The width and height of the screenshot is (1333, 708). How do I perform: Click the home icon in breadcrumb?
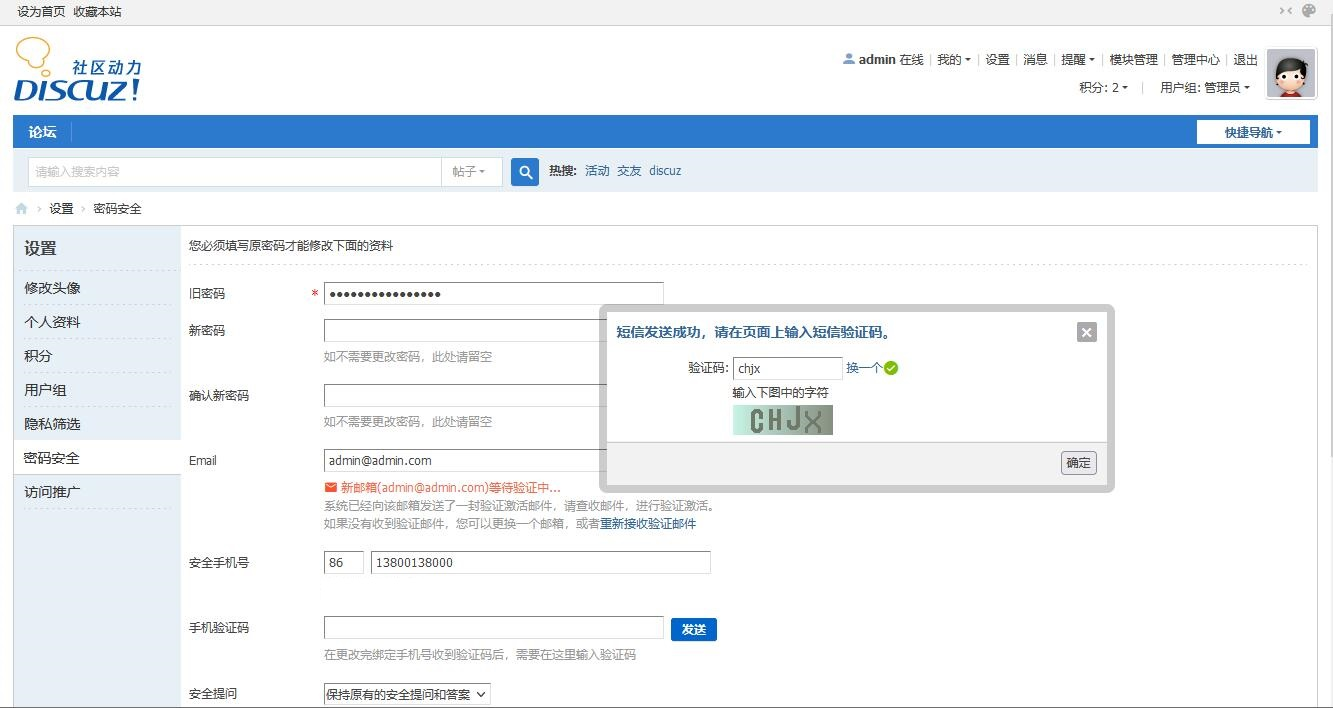coord(21,209)
